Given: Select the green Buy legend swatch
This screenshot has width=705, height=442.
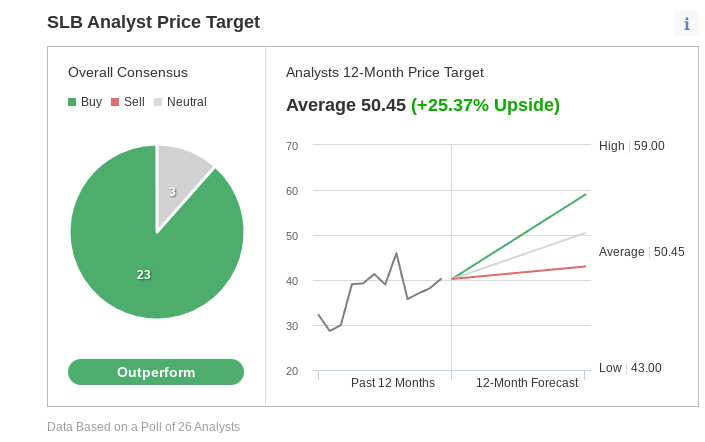Looking at the screenshot, I should 72,102.
